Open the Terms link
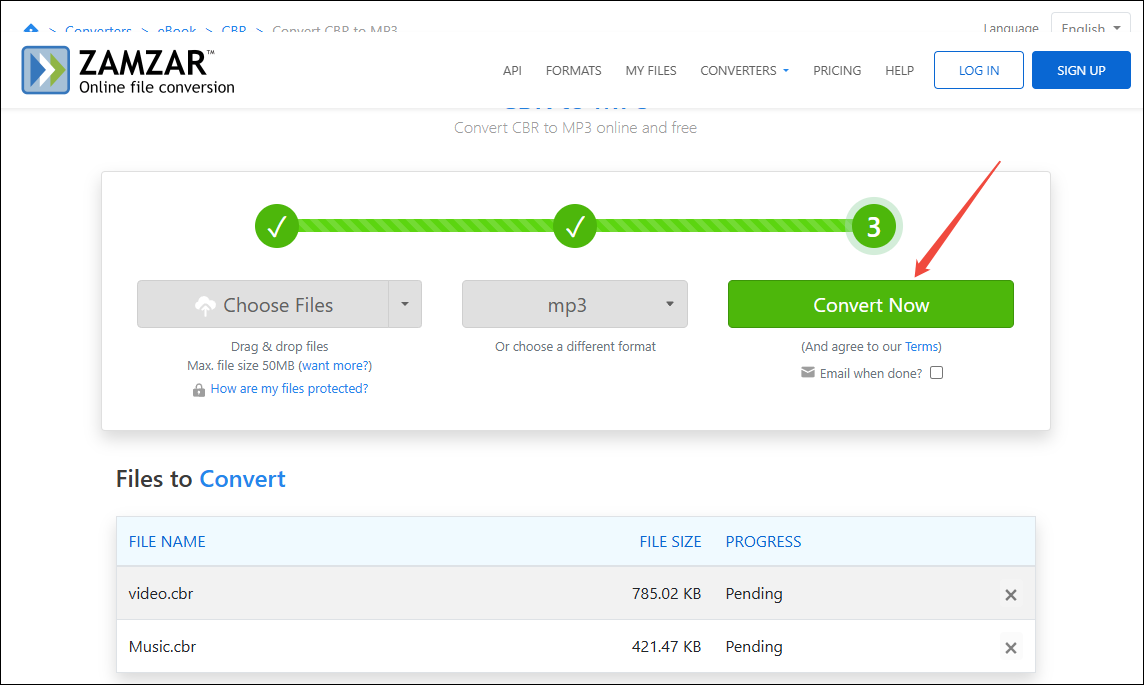Screen dimensions: 1144x685 pos(921,347)
